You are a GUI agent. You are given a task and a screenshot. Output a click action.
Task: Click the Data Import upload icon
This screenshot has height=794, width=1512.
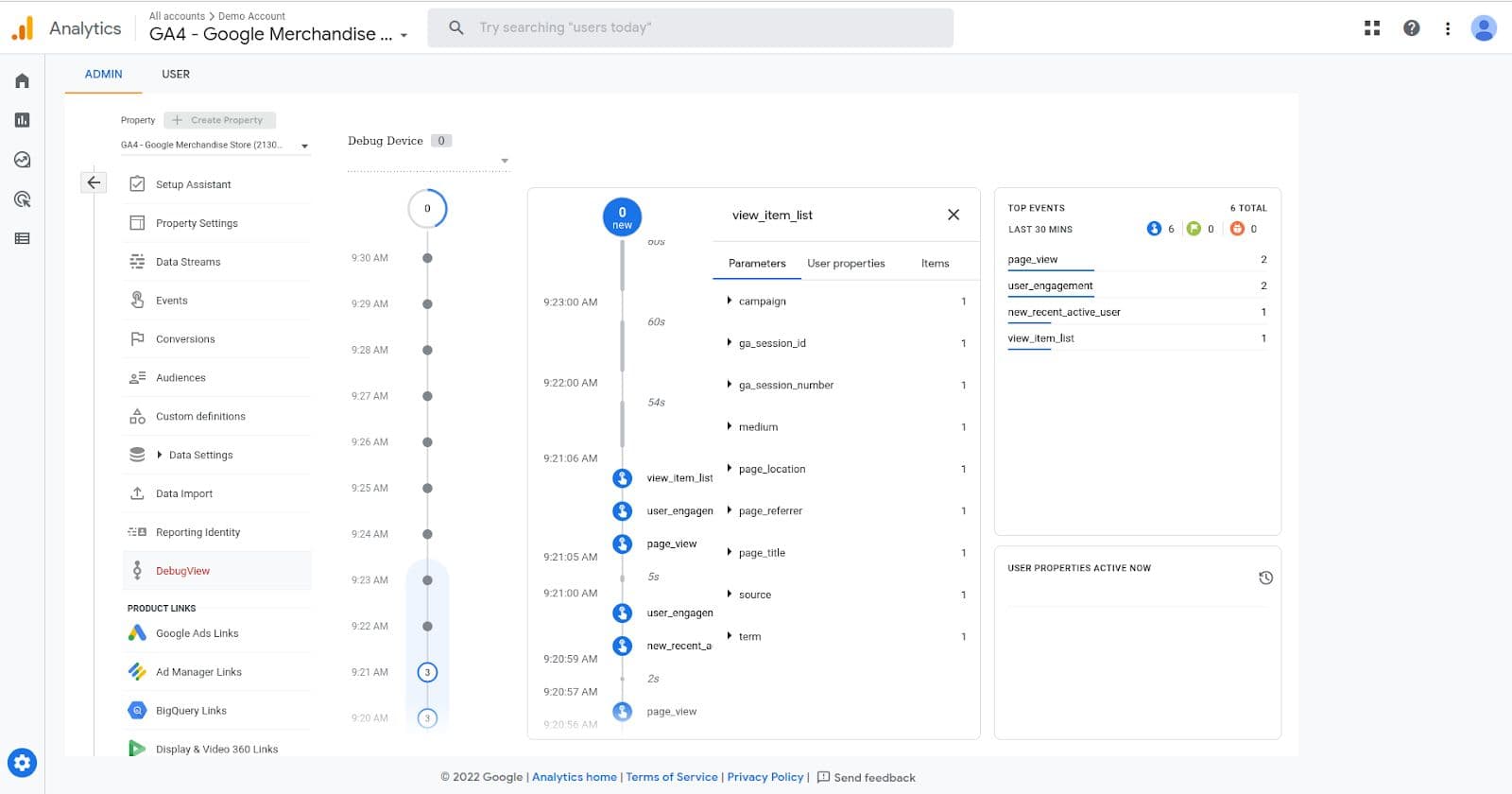[137, 493]
